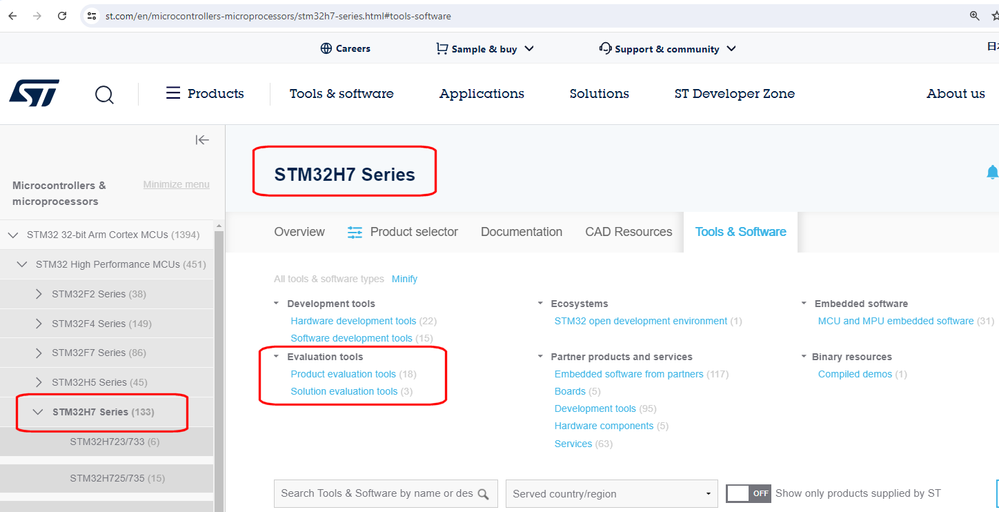Click the browser back arrow
The width and height of the screenshot is (999, 512).
pyautogui.click(x=12, y=16)
